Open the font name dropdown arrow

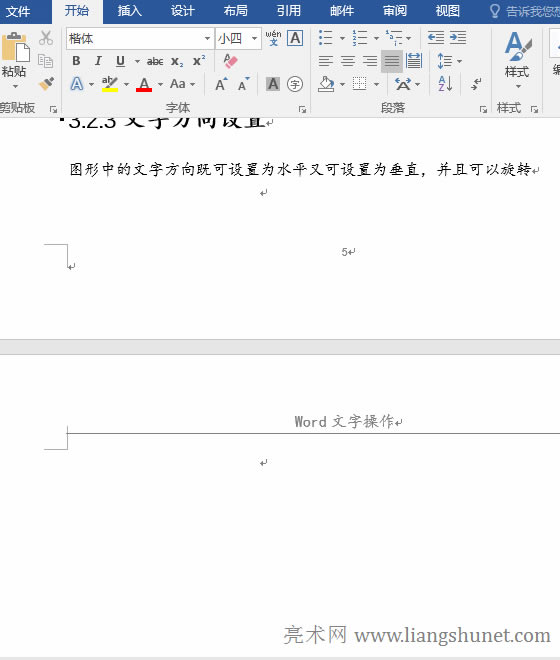(208, 39)
